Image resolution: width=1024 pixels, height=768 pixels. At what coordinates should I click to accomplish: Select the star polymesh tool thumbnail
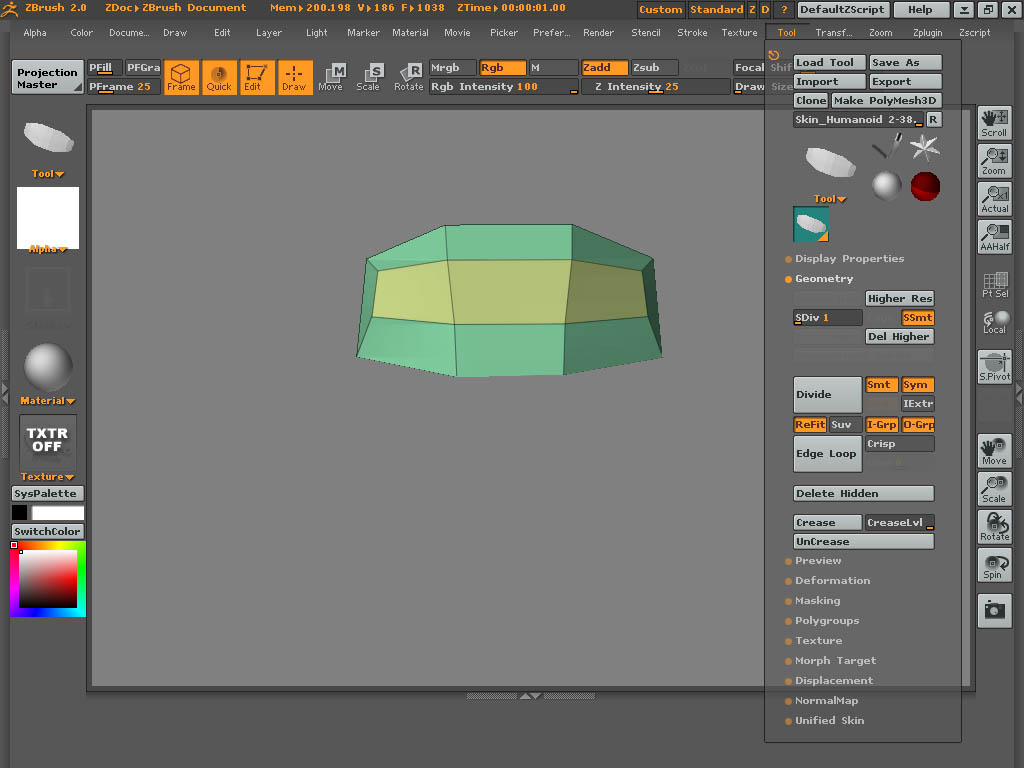point(925,147)
